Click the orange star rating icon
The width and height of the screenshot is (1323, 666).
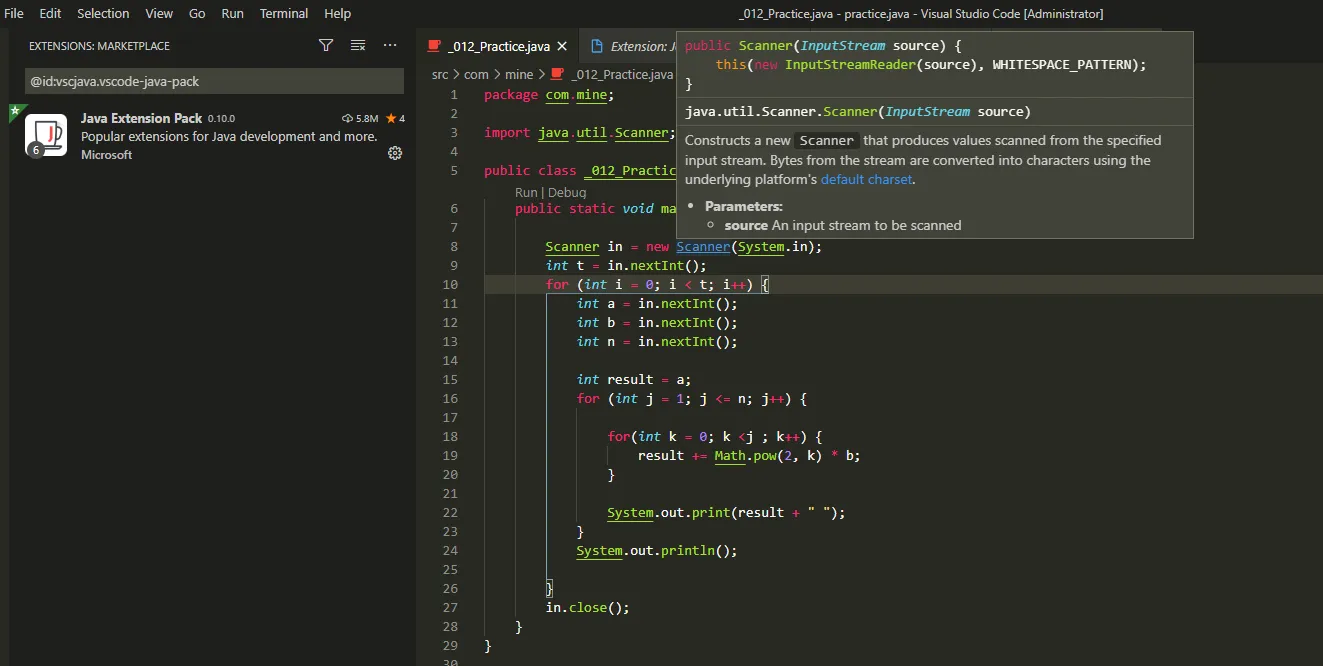[x=391, y=119]
